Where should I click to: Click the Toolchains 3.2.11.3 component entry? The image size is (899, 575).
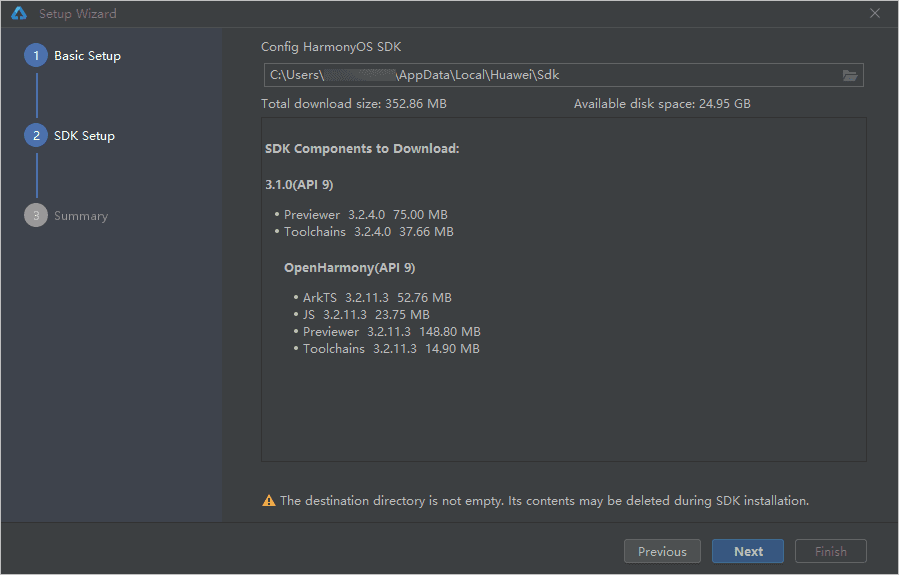pyautogui.click(x=391, y=349)
